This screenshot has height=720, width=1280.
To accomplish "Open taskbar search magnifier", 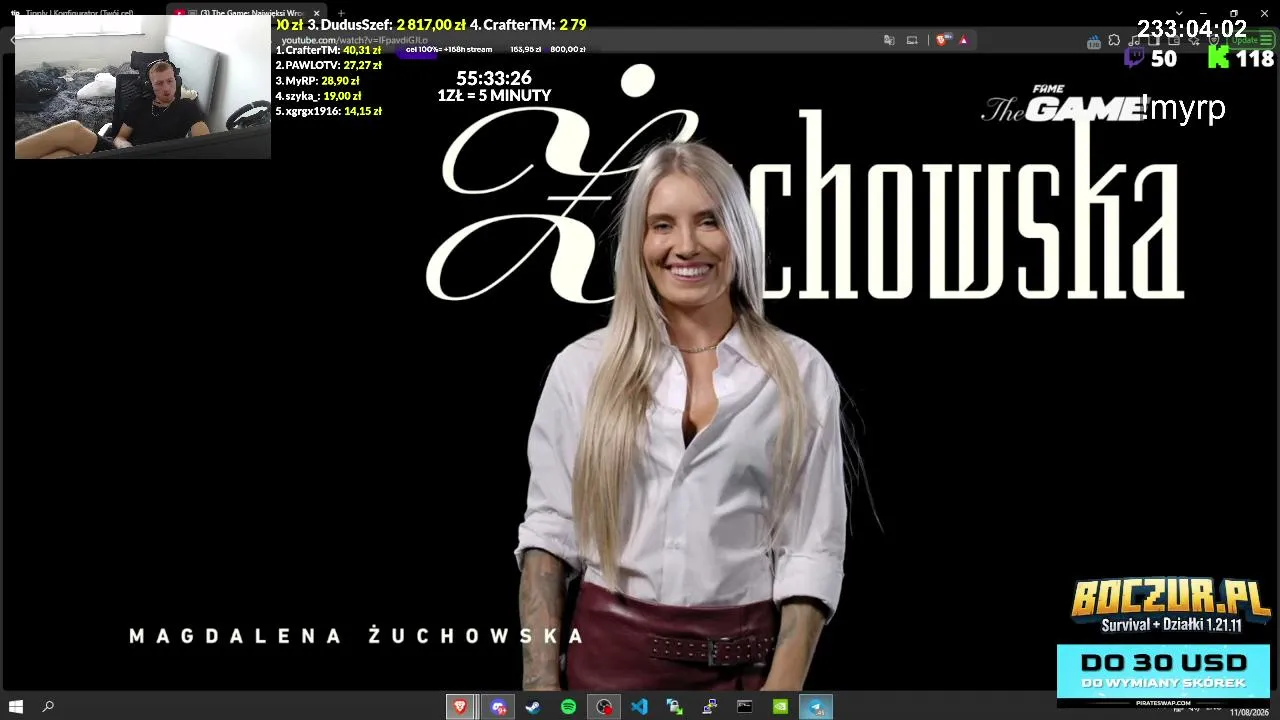I will [x=48, y=707].
